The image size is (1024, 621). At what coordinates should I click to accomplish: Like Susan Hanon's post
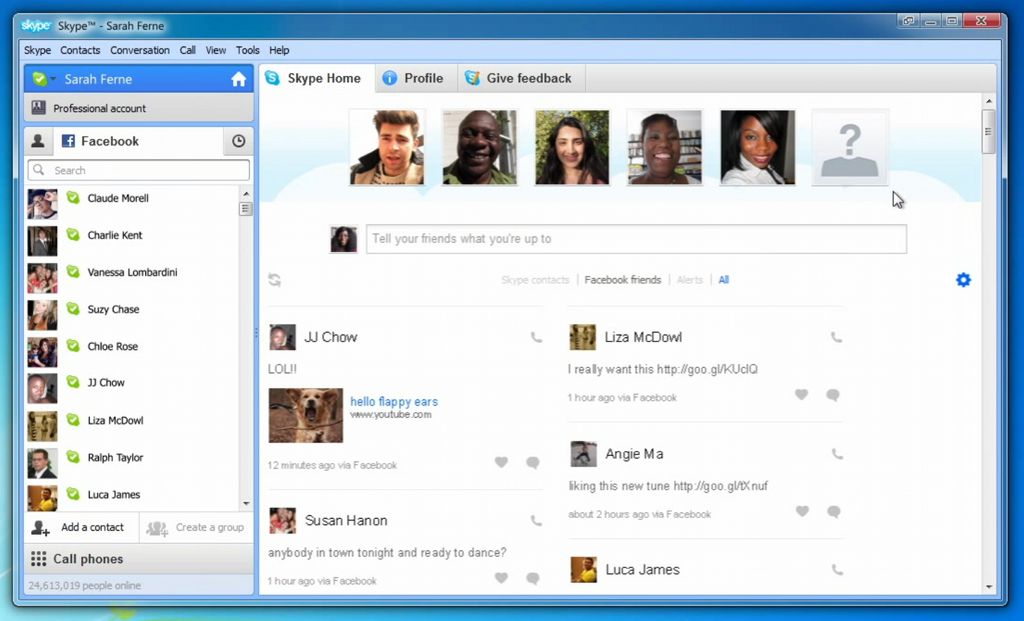point(501,578)
